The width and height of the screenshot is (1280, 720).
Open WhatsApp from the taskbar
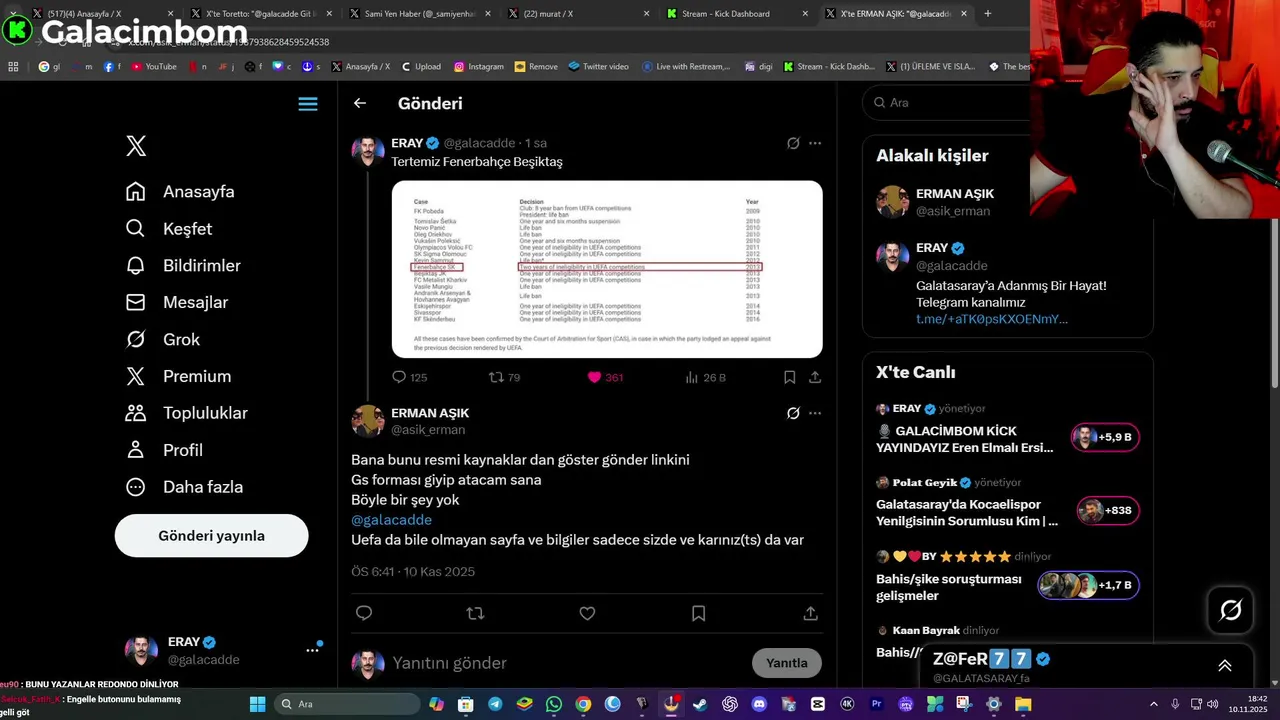pyautogui.click(x=554, y=704)
